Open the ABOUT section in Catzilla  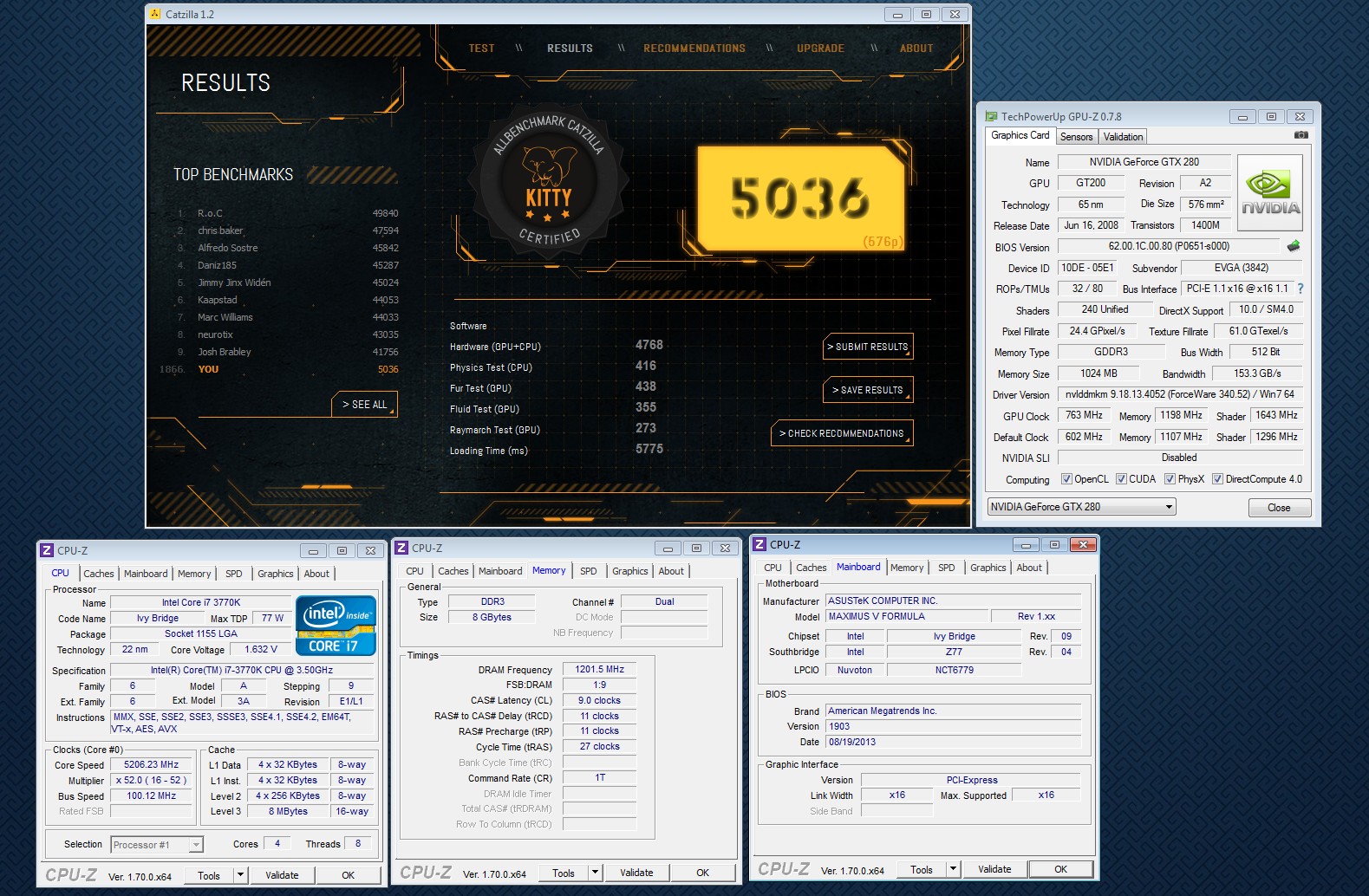coord(916,49)
